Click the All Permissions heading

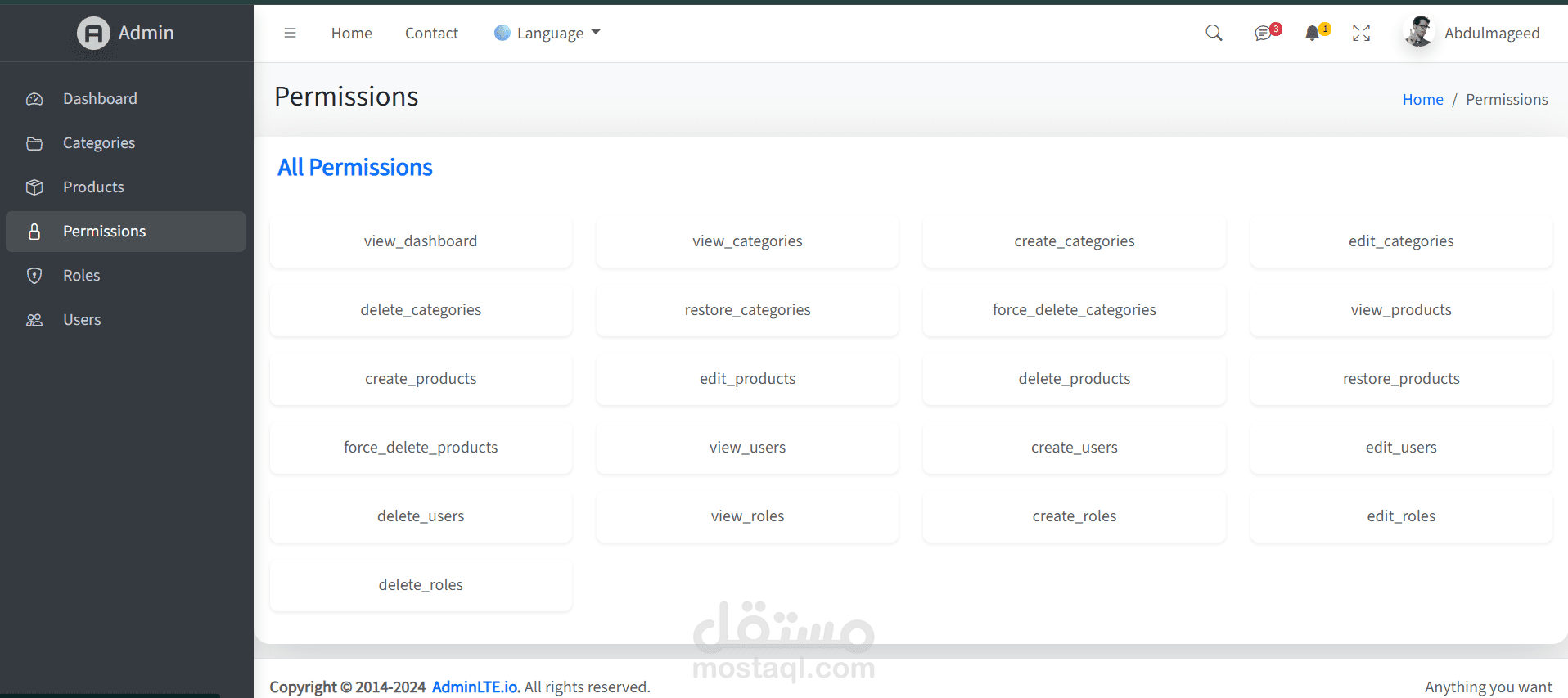pyautogui.click(x=355, y=168)
